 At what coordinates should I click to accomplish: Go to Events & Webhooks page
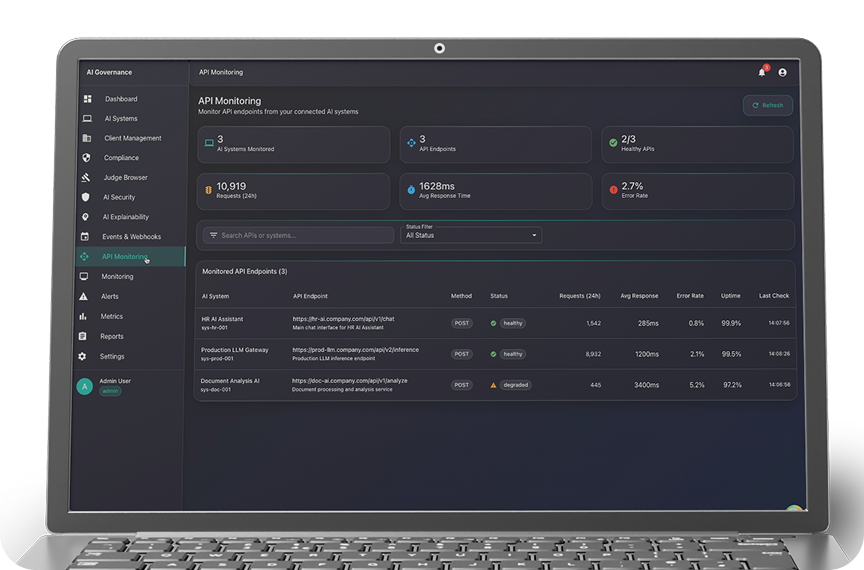131,237
